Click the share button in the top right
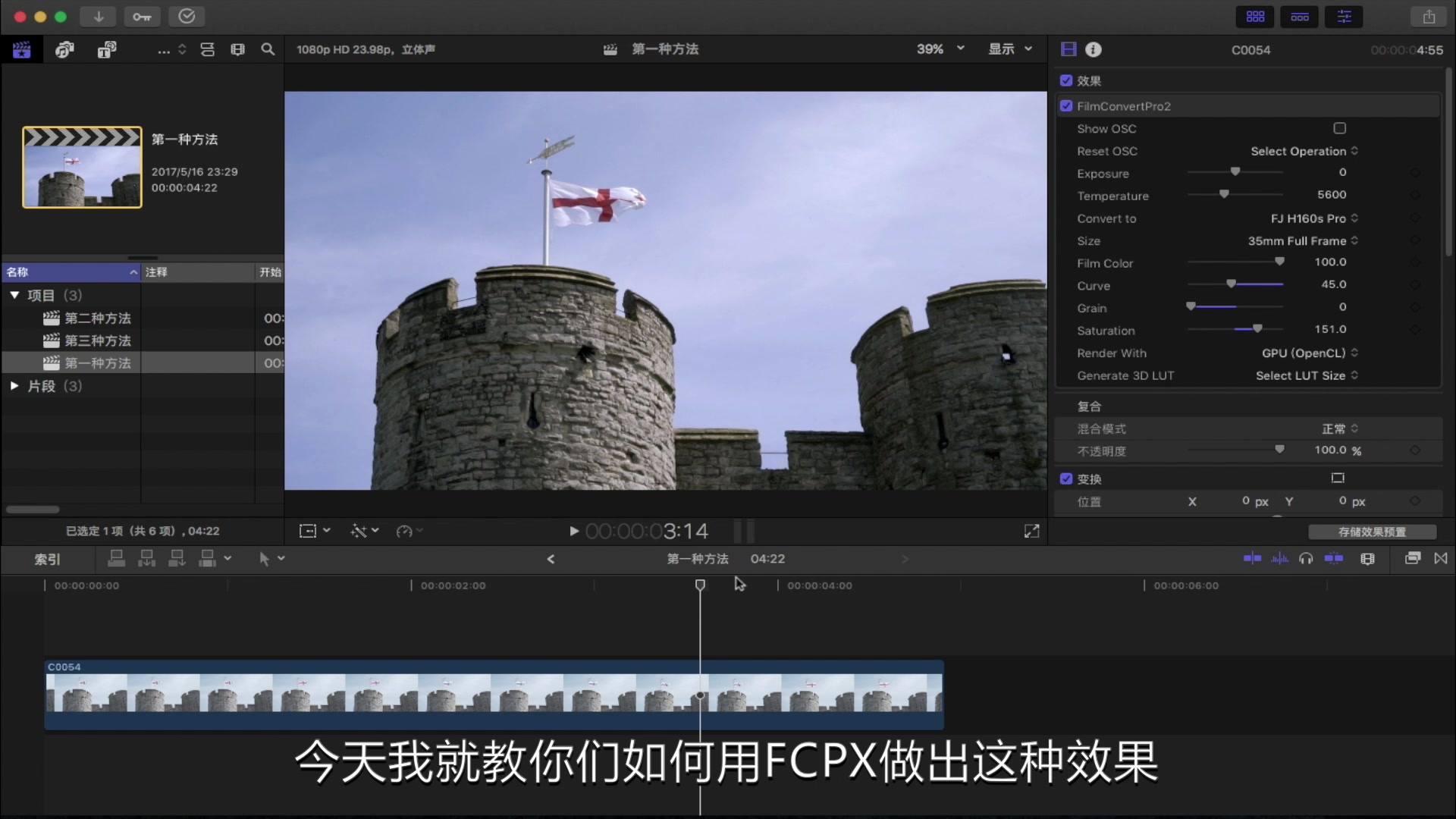 (x=1429, y=16)
